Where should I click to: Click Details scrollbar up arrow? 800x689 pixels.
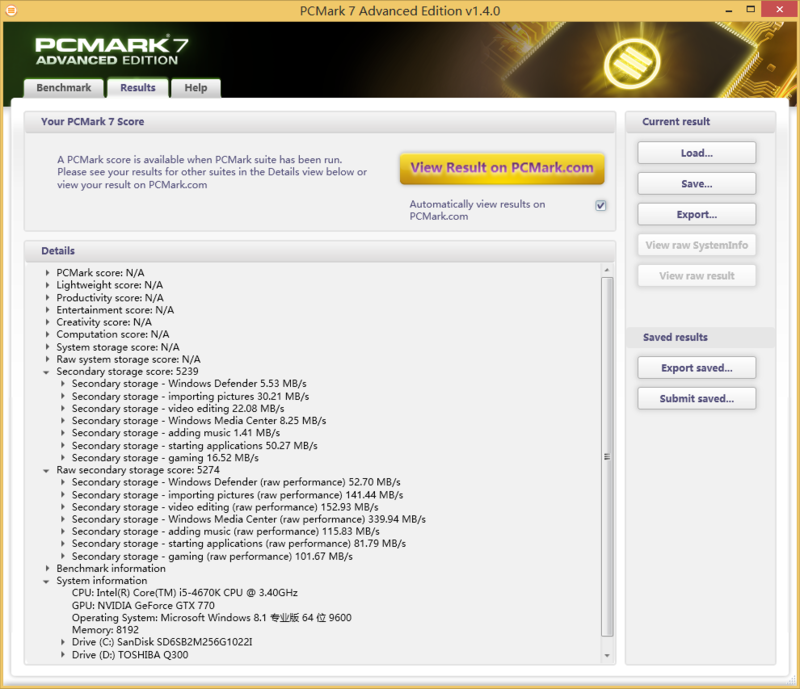point(607,270)
